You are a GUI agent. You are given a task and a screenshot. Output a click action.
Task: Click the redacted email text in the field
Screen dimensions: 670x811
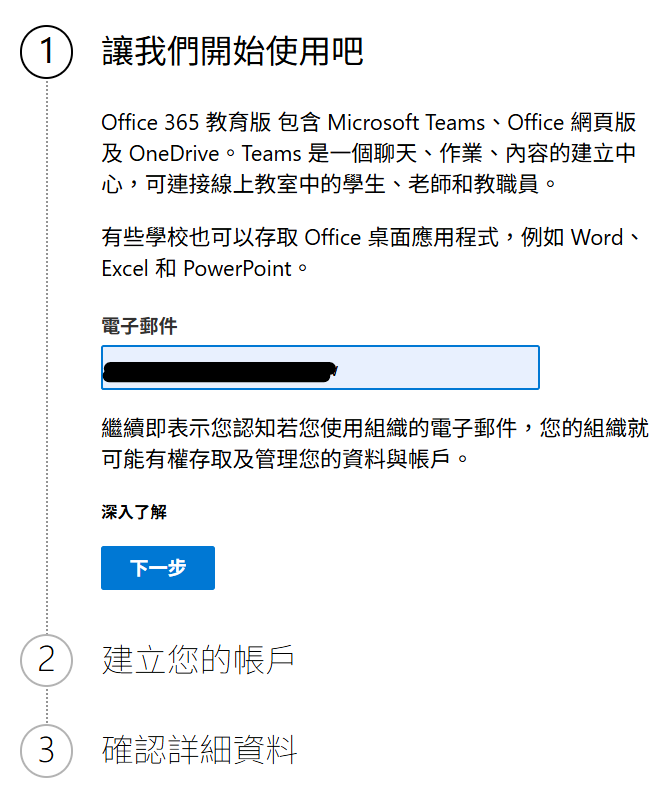(x=218, y=372)
